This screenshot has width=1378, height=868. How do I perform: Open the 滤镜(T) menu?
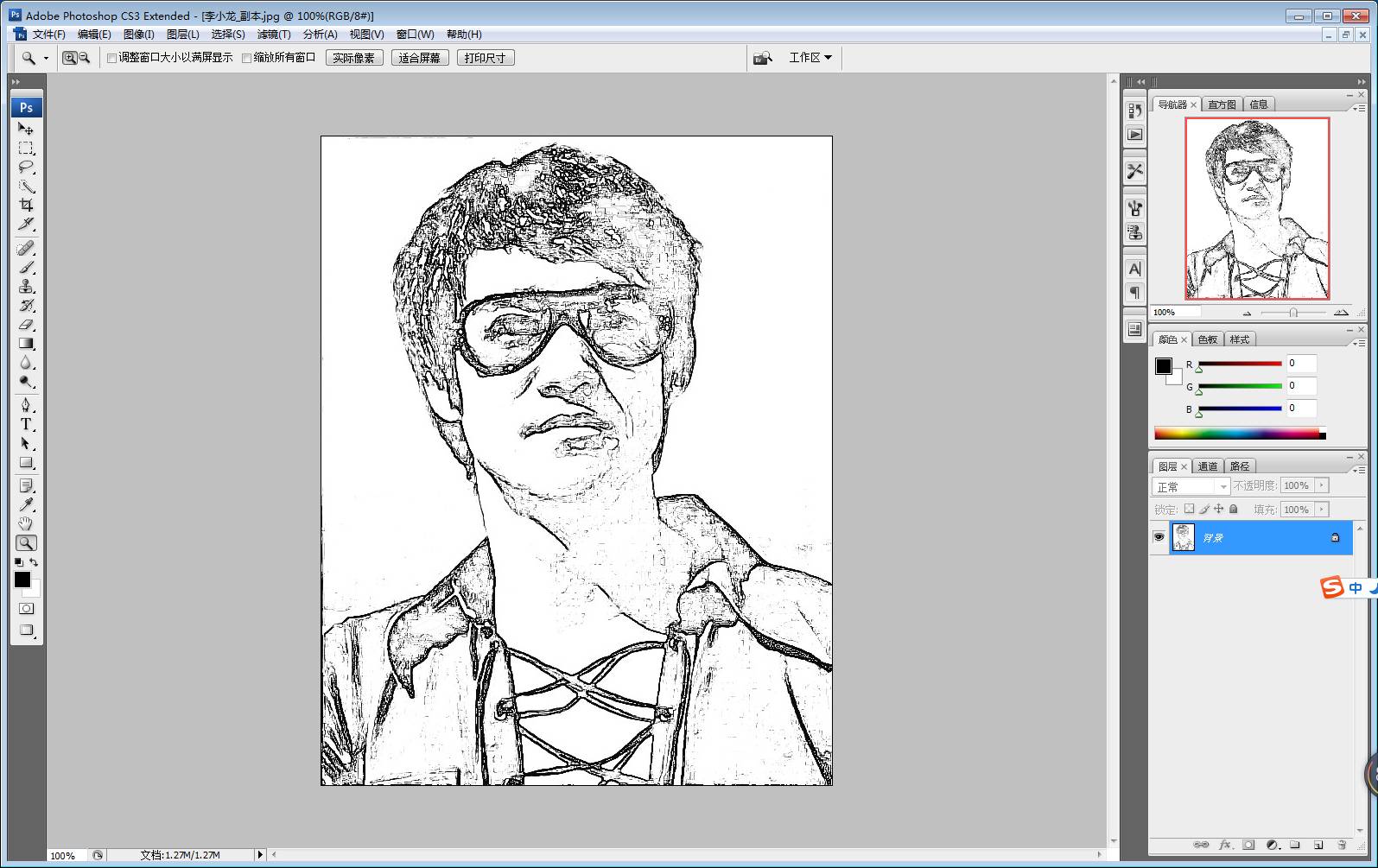pyautogui.click(x=274, y=35)
